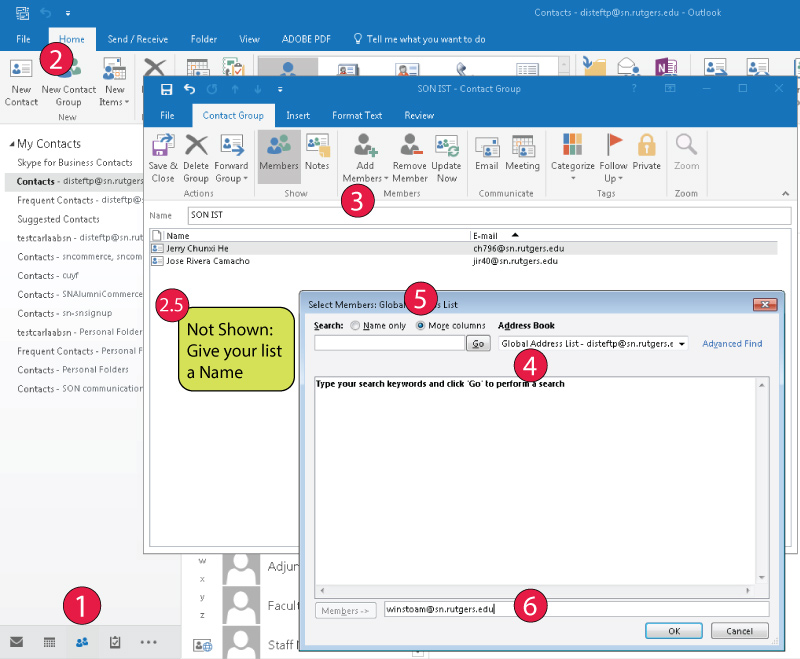
Task: Select the Contacts - cuyf folder
Action: pos(47,275)
